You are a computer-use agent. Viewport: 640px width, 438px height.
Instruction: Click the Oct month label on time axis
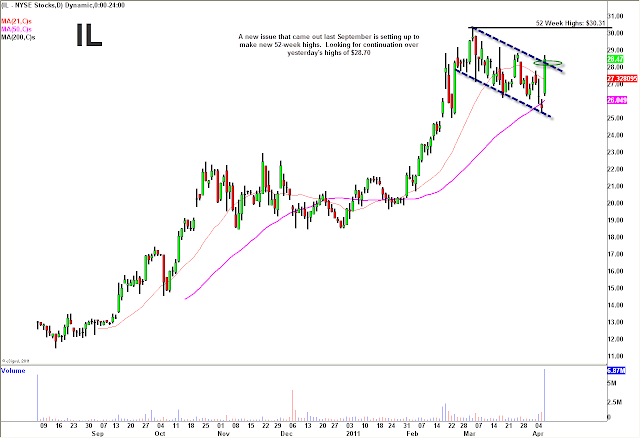pos(160,434)
